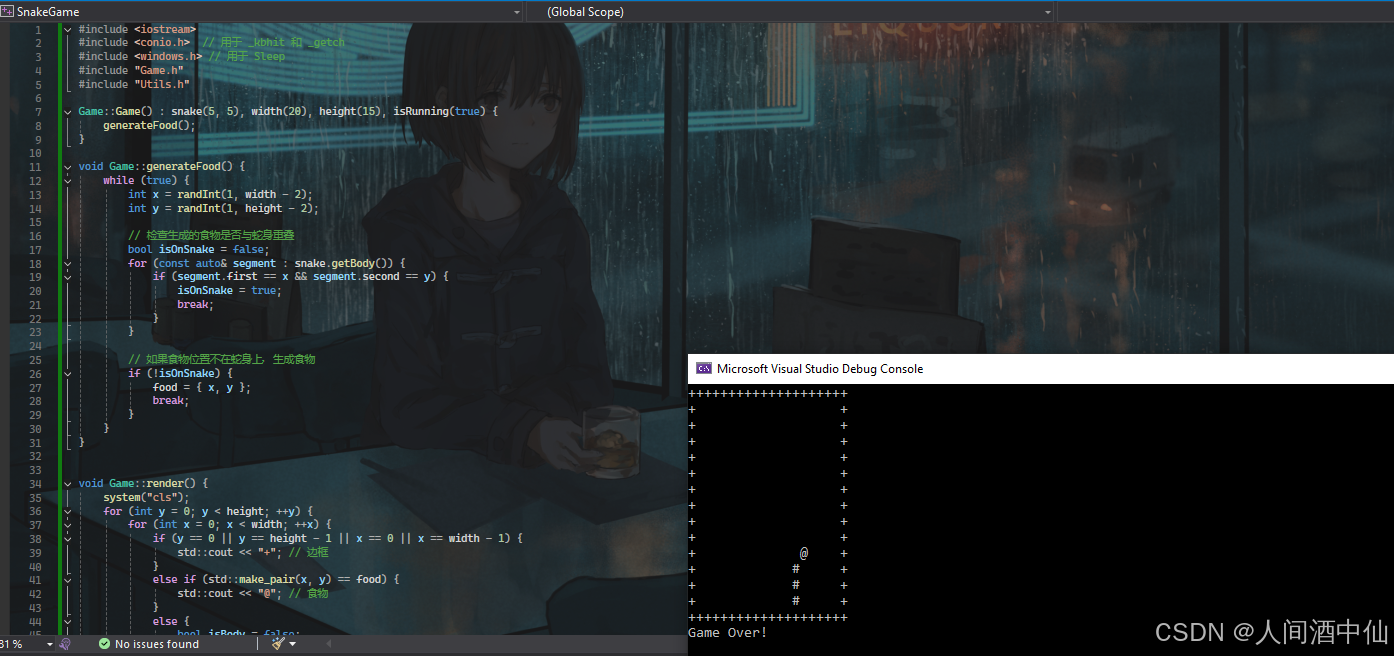Run code cleanup with the broom icon

coord(278,644)
